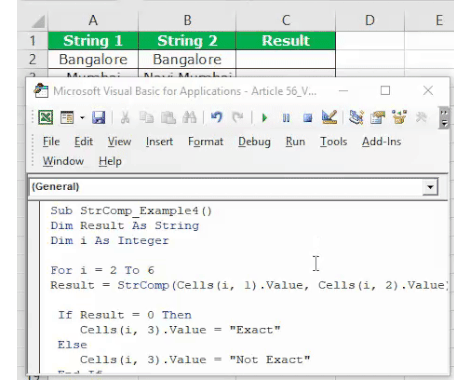
Task: Click the 'Else' keyword line
Action: coord(72,345)
